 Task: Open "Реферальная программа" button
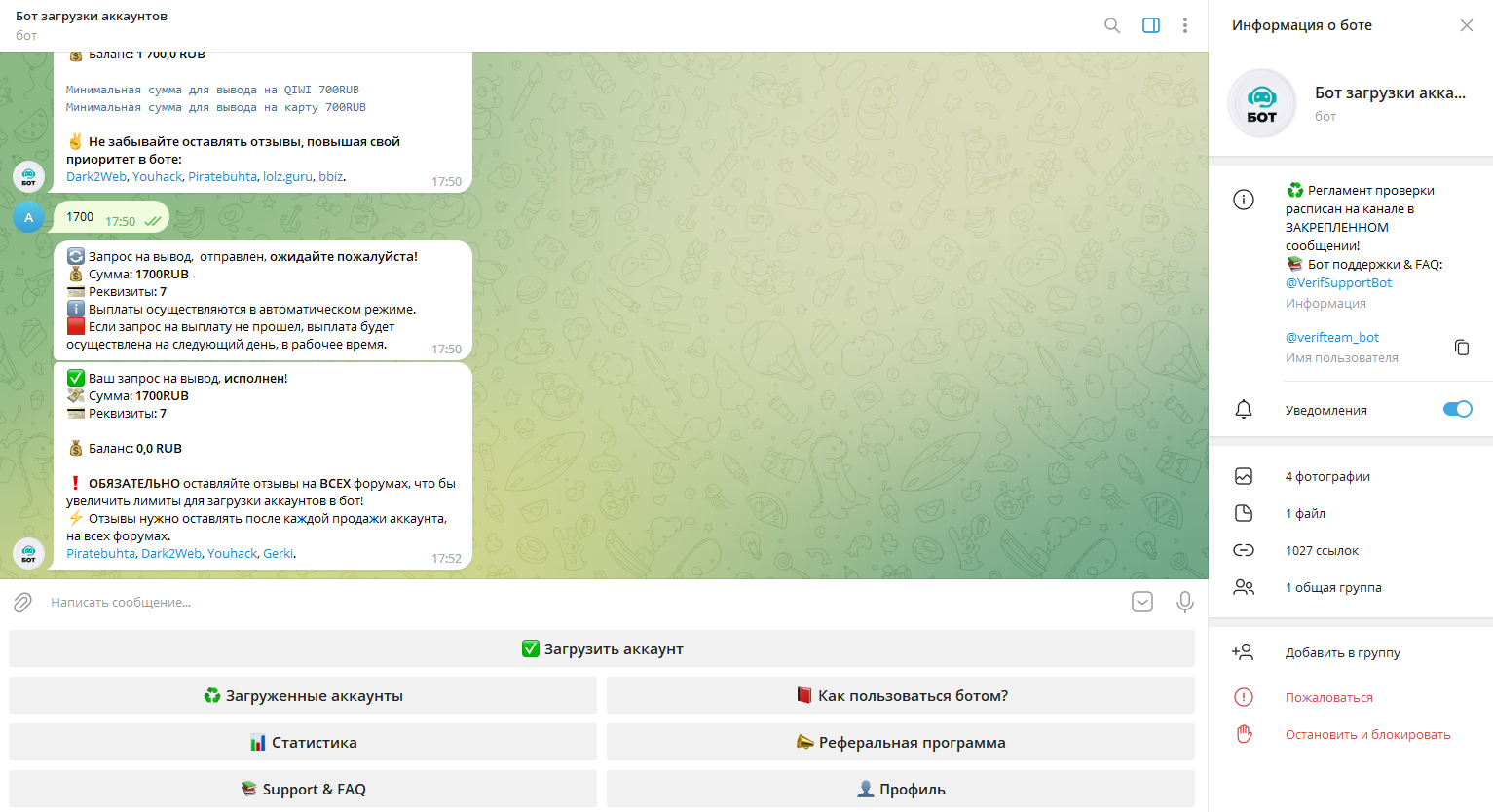pos(901,743)
